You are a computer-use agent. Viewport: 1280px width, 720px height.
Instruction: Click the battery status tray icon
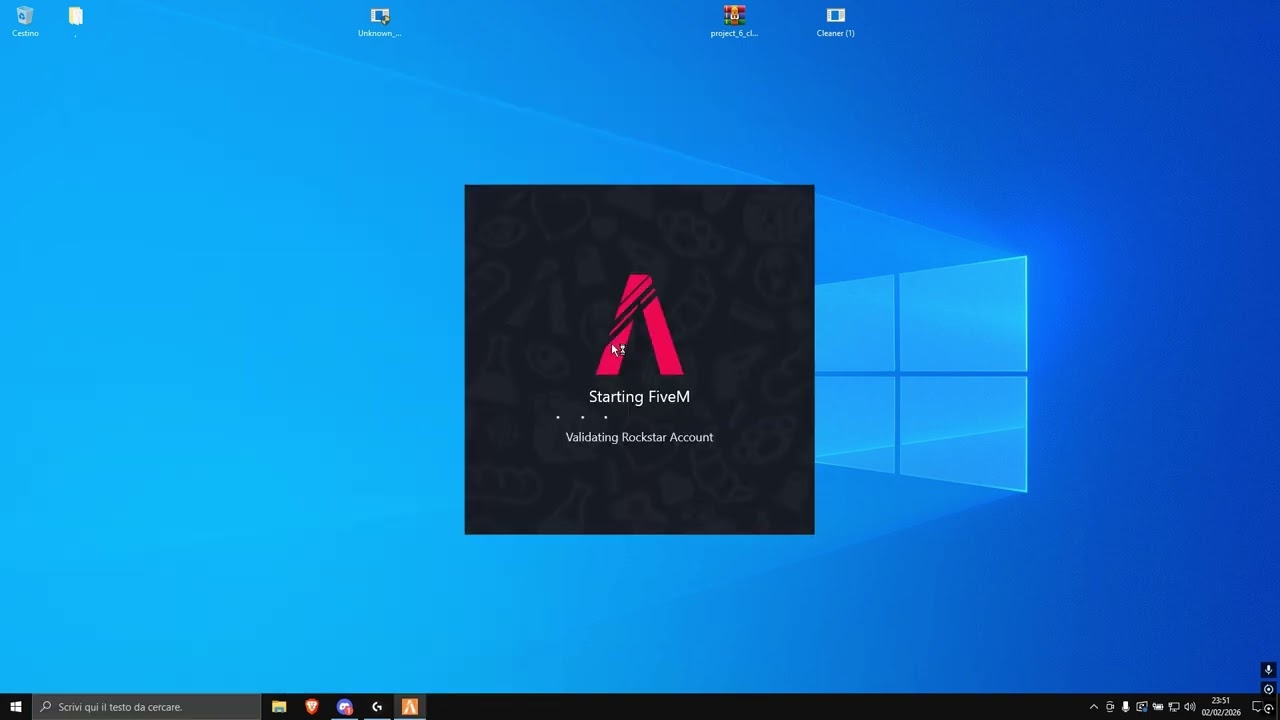pyautogui.click(x=1158, y=707)
